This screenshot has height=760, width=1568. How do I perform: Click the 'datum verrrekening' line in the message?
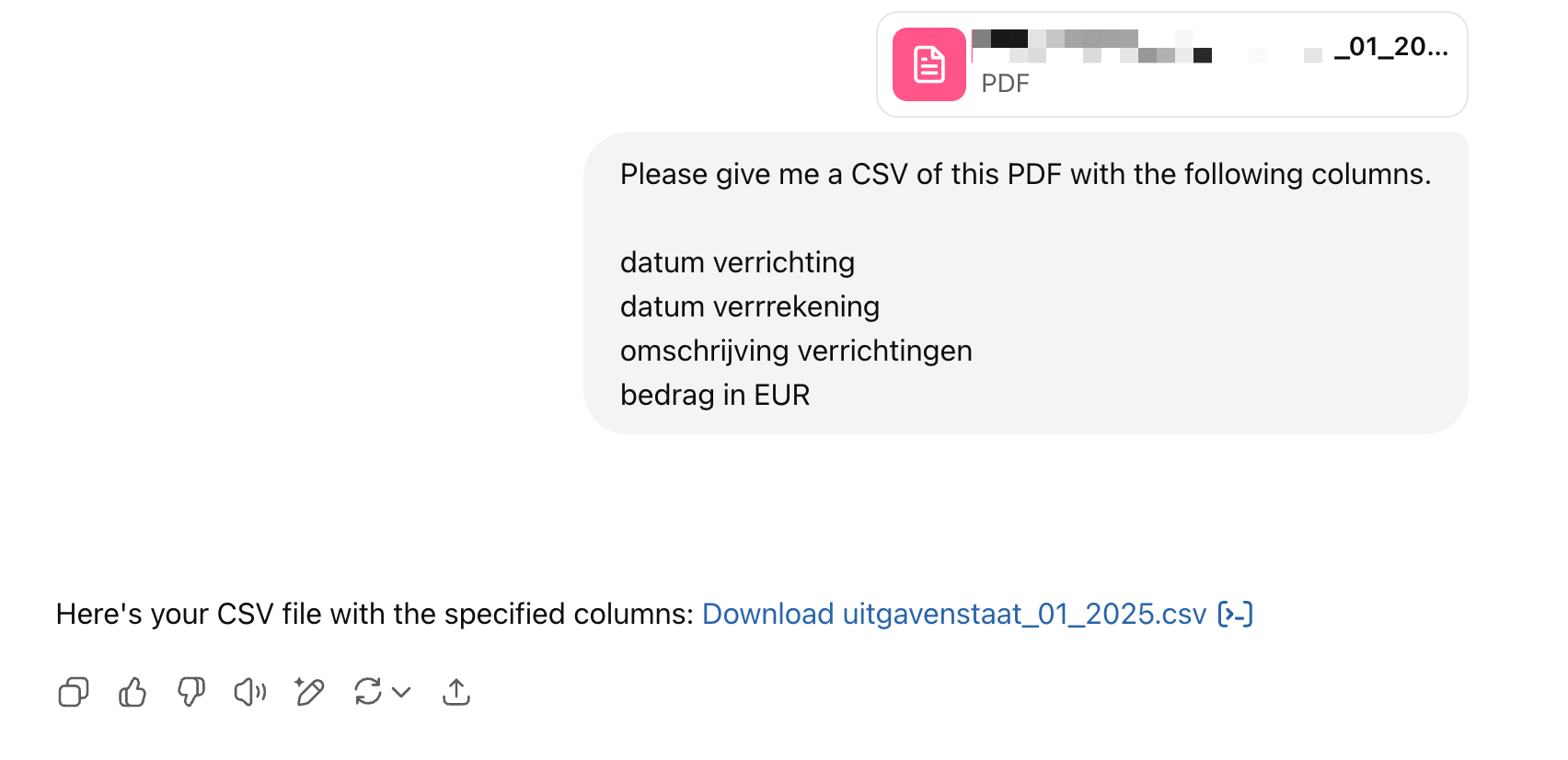pyautogui.click(x=750, y=306)
